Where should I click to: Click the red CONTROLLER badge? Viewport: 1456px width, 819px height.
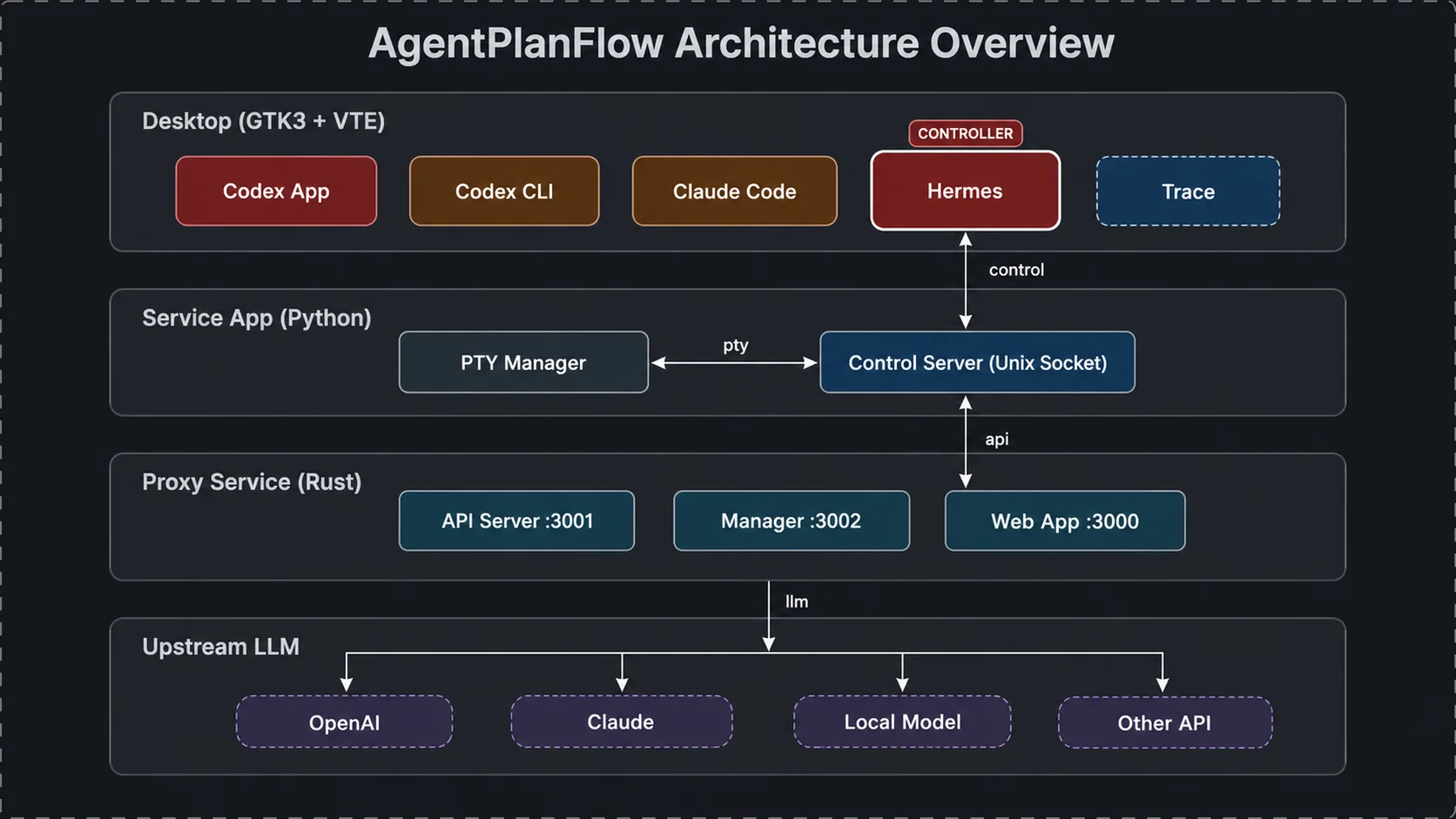tap(965, 133)
